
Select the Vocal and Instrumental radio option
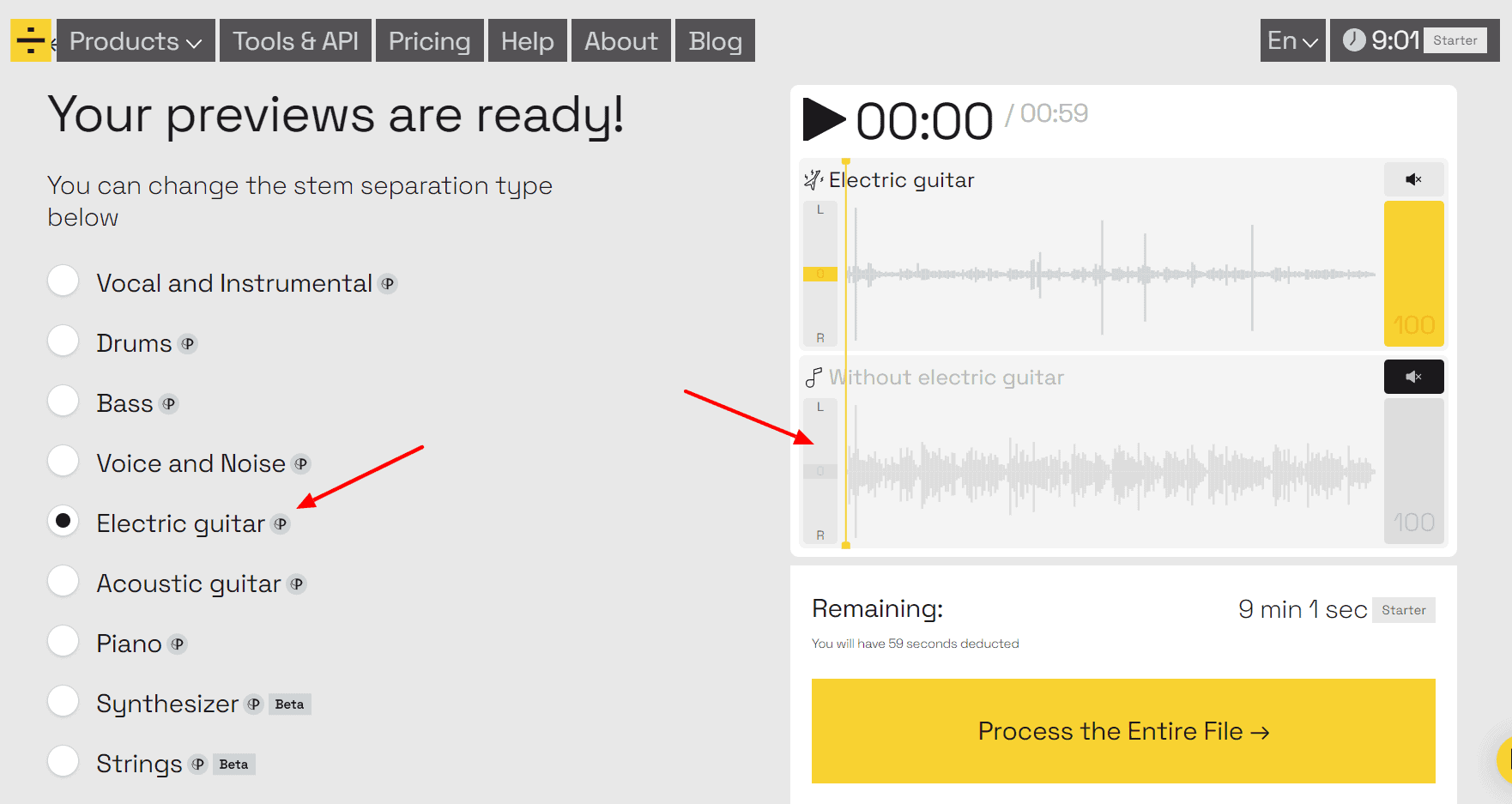click(64, 281)
